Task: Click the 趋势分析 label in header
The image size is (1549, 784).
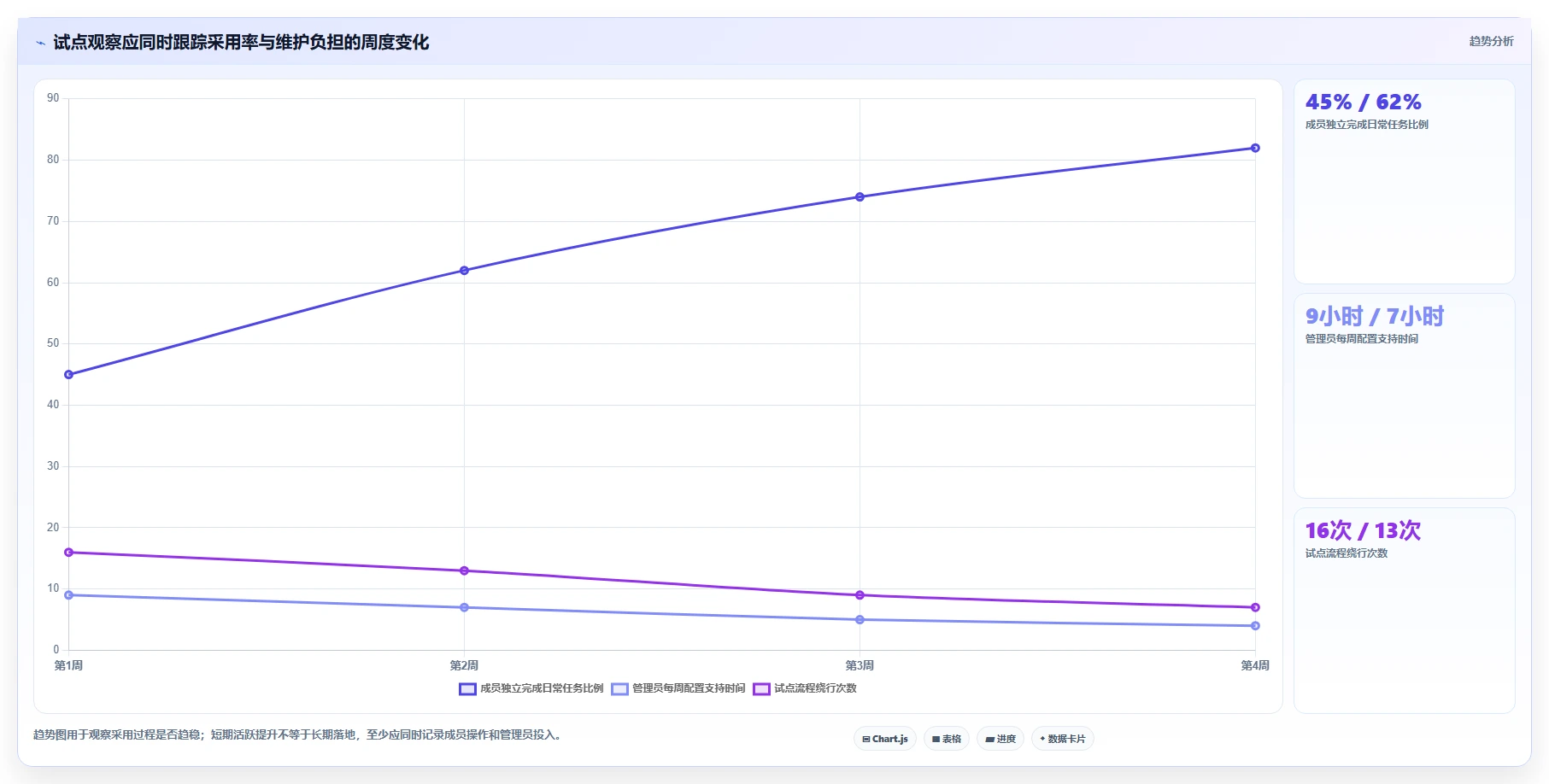Action: tap(1491, 41)
